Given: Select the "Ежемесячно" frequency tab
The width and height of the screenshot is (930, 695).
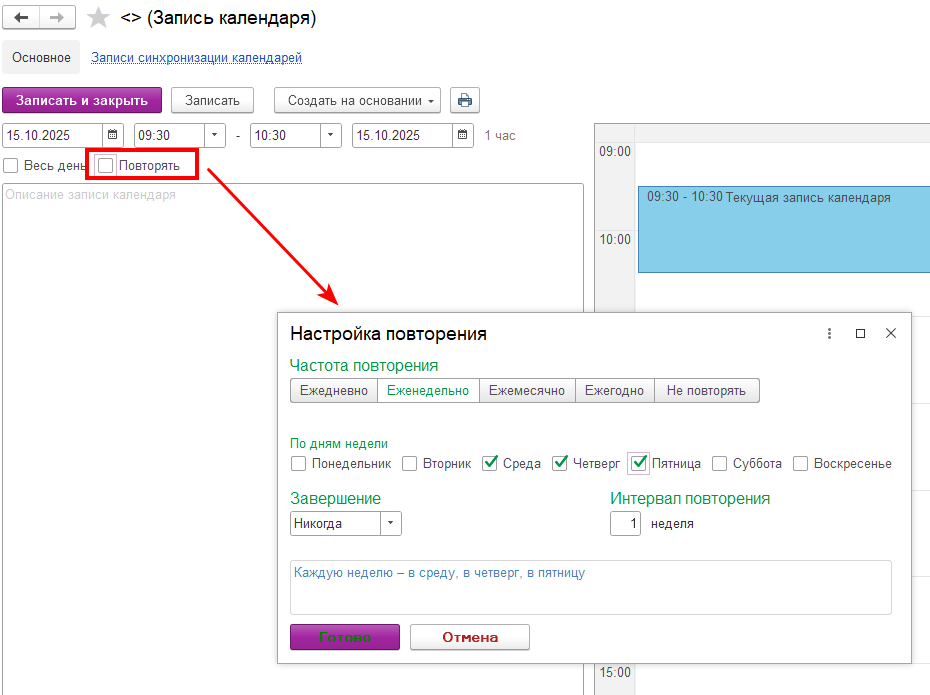Looking at the screenshot, I should [526, 390].
